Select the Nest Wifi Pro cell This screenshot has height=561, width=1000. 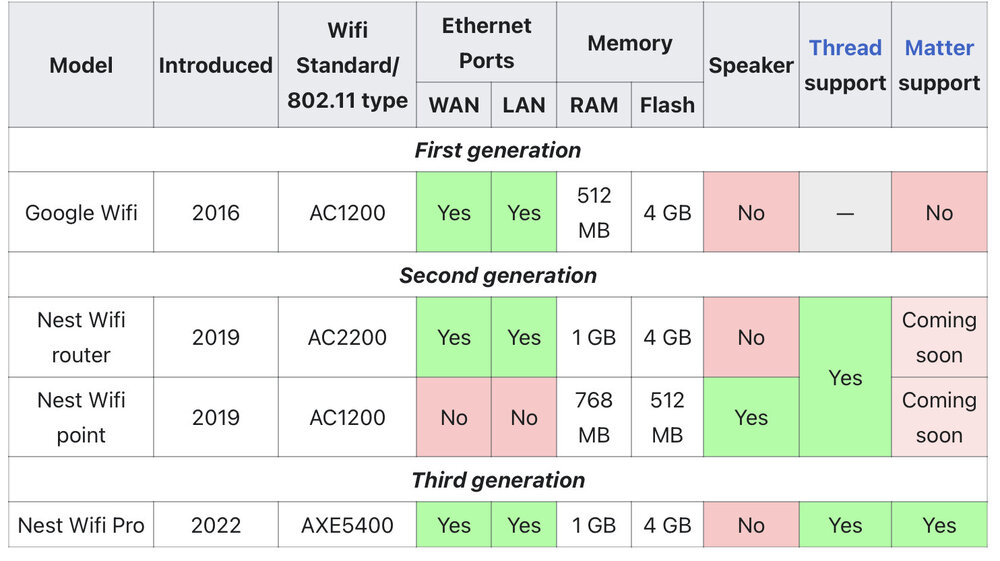(81, 525)
